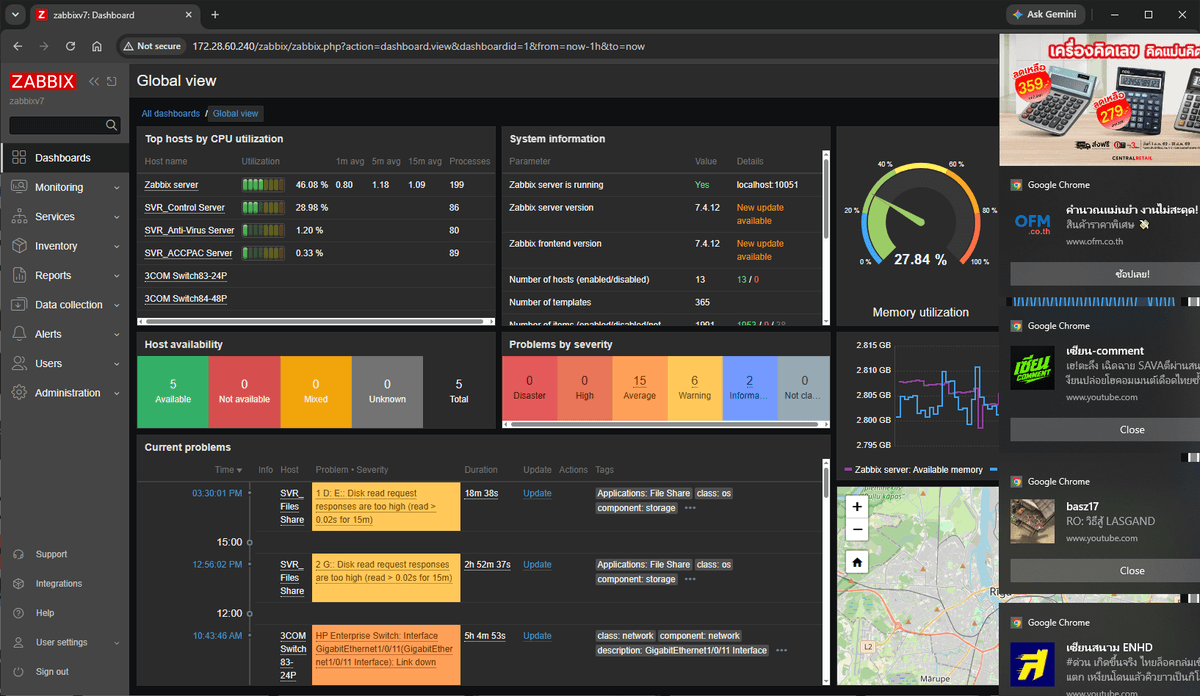Viewport: 1200px width, 696px height.
Task: Click the green Available tile in Host availability
Action: tap(173, 391)
